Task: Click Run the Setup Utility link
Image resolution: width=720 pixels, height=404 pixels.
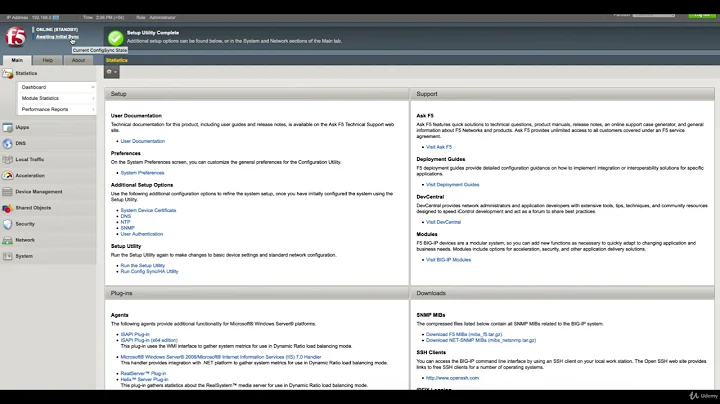Action: (143, 266)
